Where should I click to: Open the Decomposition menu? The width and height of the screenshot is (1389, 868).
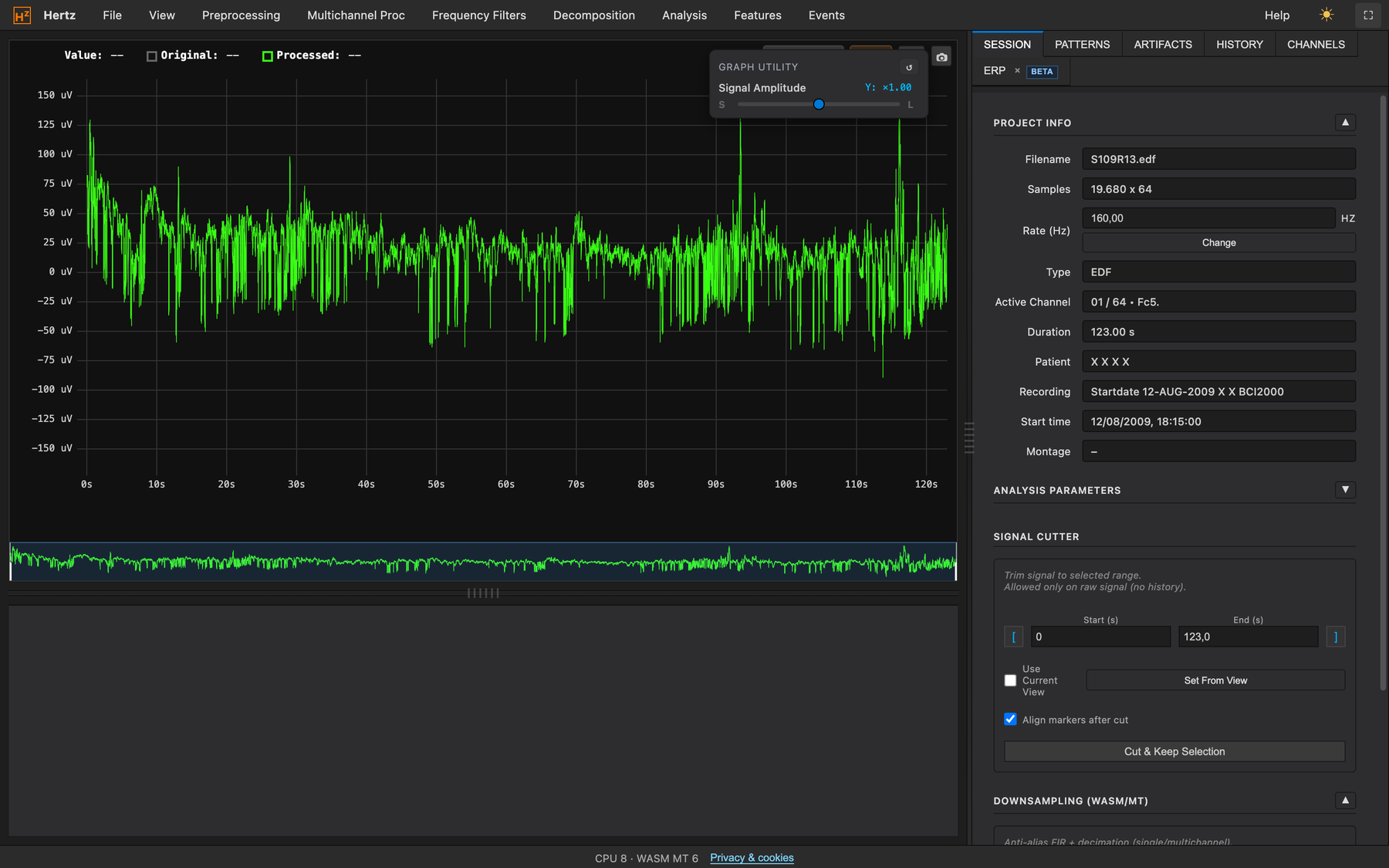coord(594,15)
